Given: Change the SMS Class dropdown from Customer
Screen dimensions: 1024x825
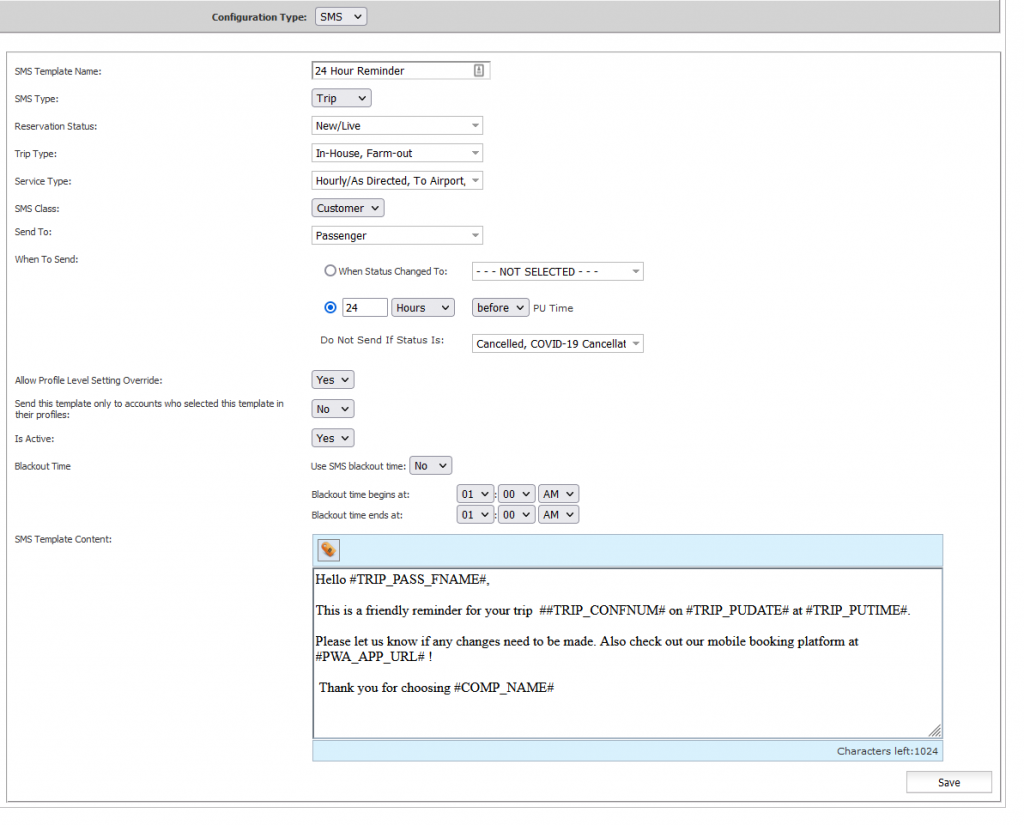Looking at the screenshot, I should click(x=347, y=208).
